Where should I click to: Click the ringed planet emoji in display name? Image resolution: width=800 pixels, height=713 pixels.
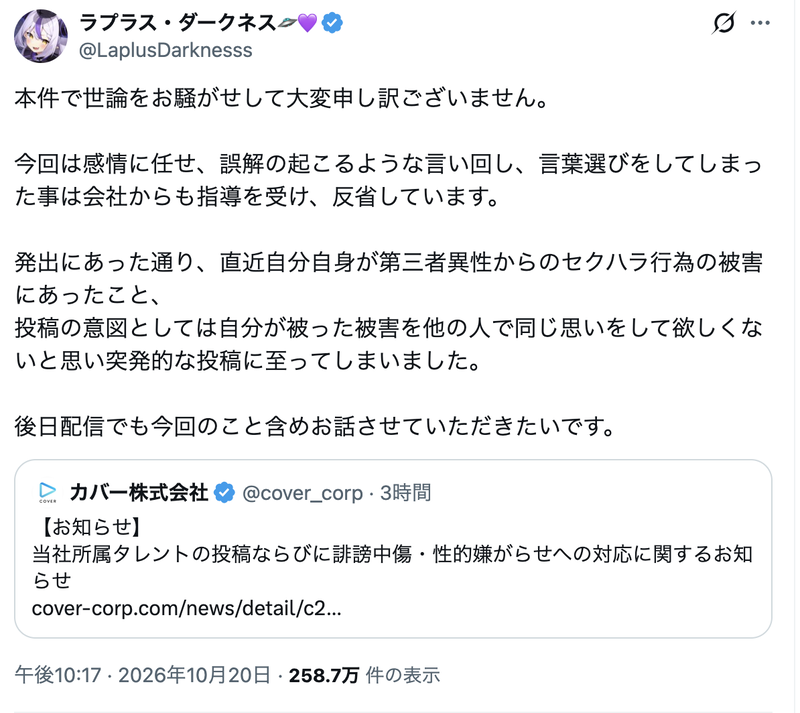point(286,22)
